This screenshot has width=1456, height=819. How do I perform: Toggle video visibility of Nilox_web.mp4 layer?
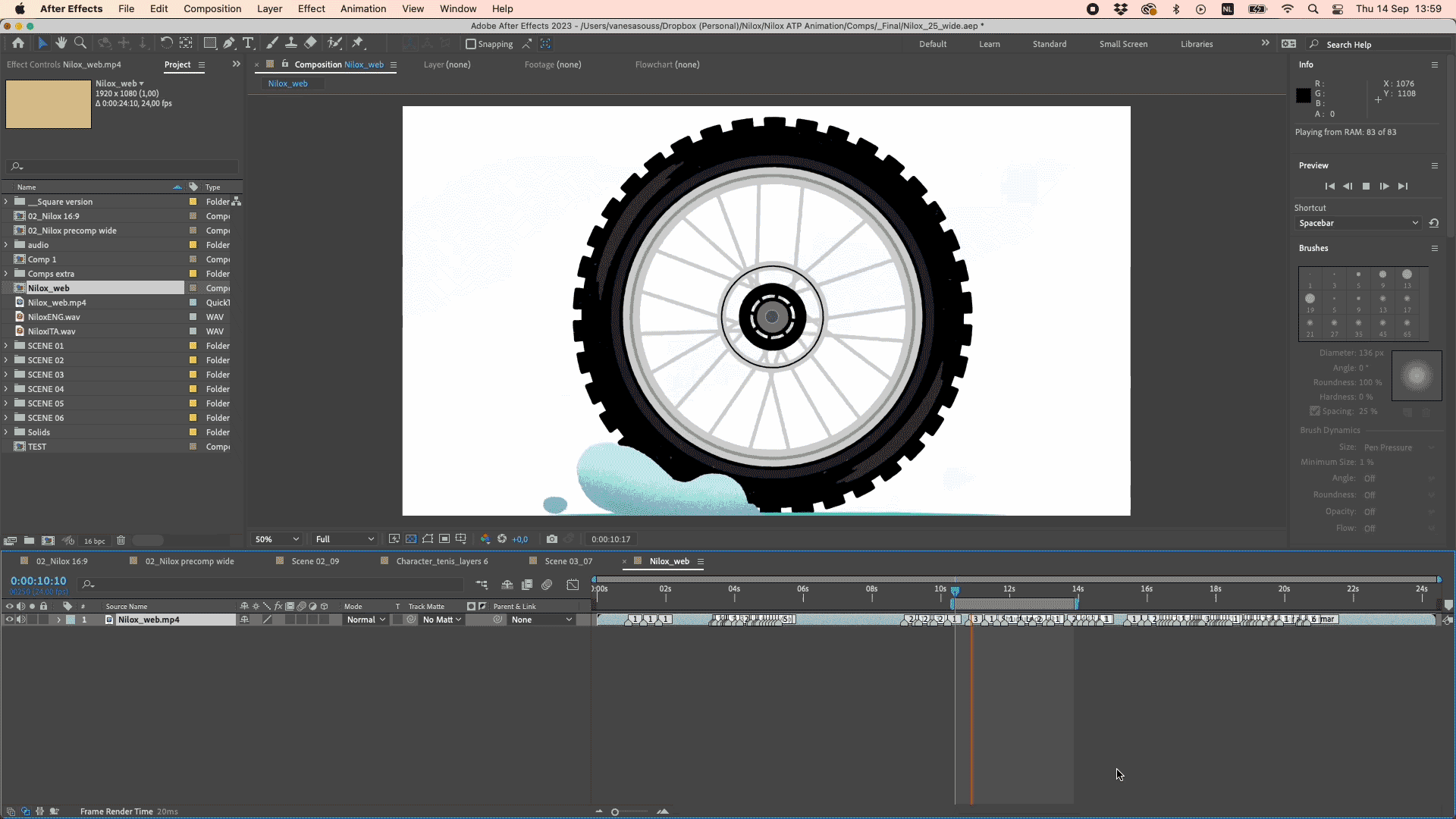9,620
